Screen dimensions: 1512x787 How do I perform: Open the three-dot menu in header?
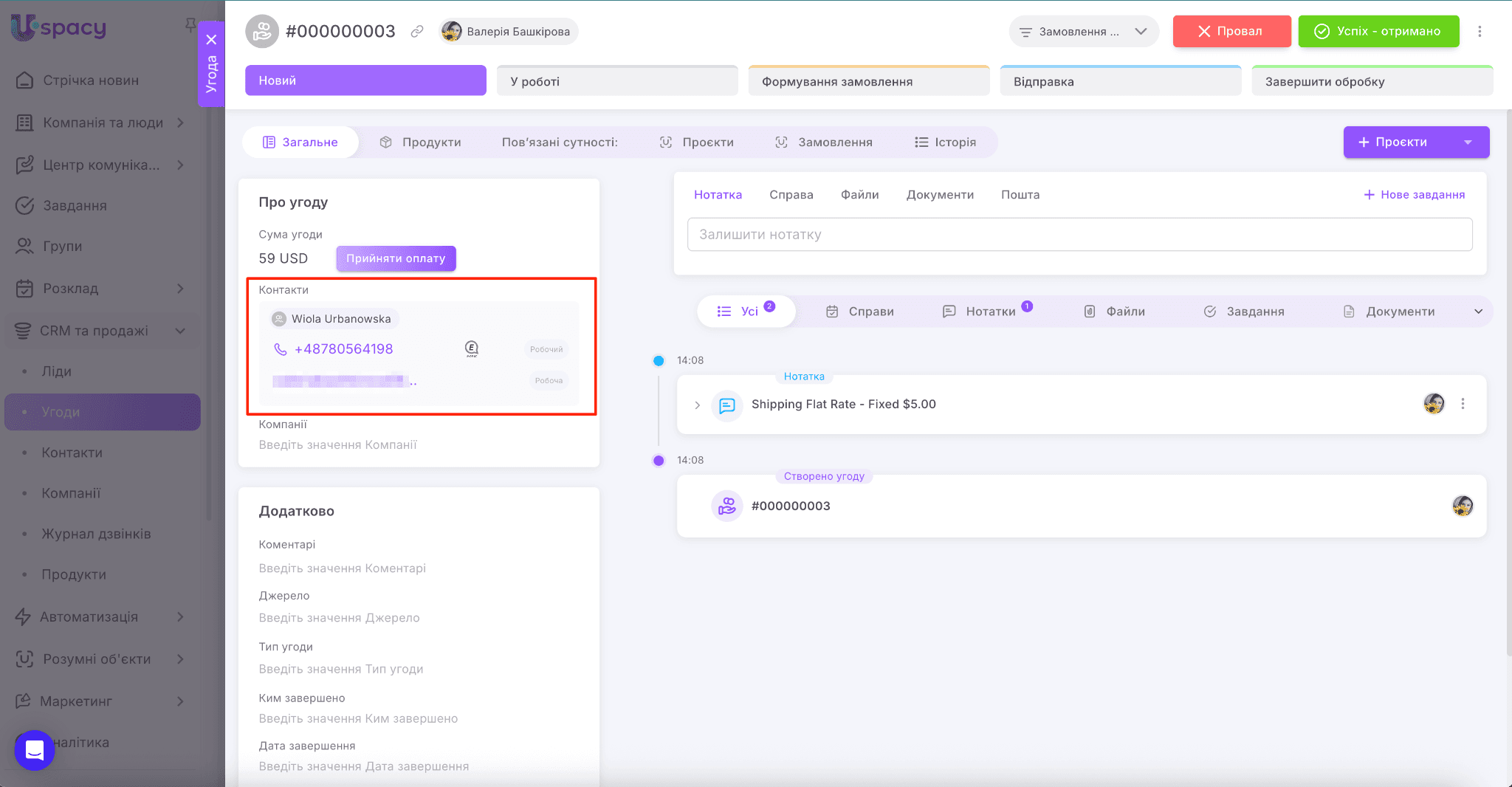click(1480, 31)
